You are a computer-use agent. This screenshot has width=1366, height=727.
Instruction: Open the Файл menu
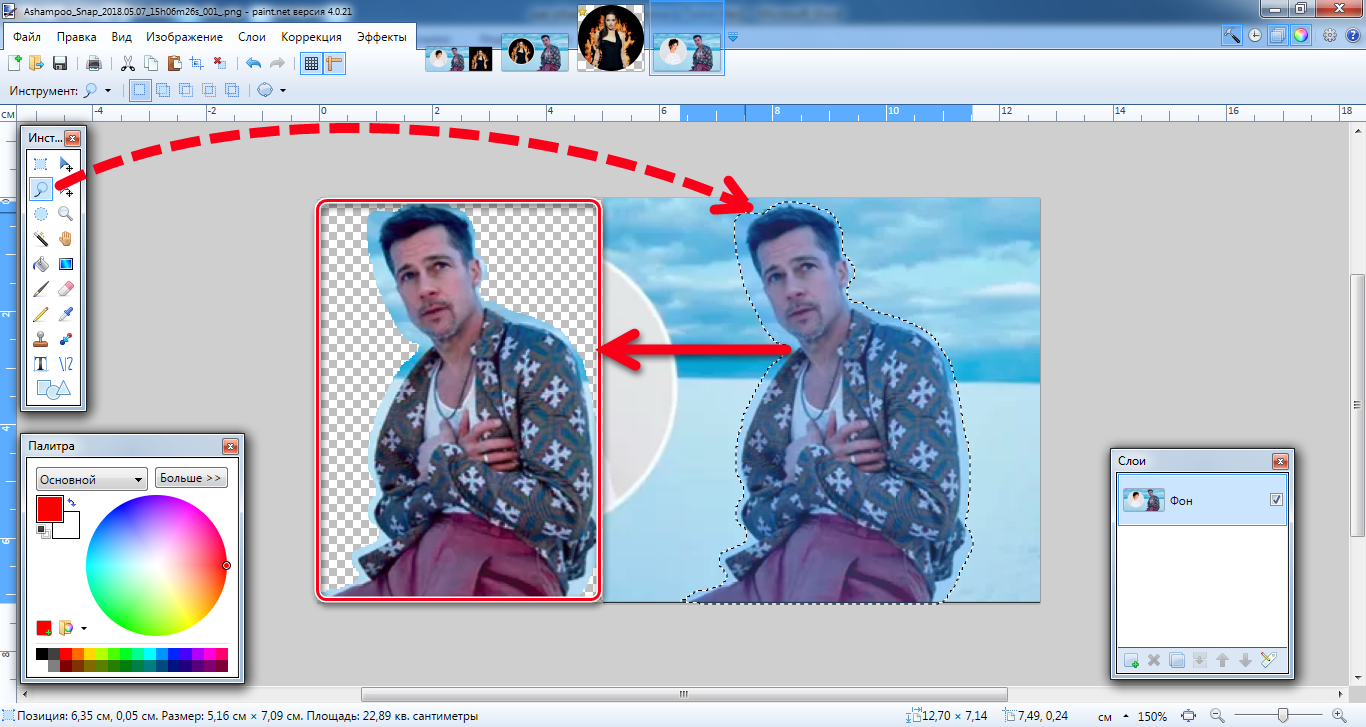(x=27, y=37)
